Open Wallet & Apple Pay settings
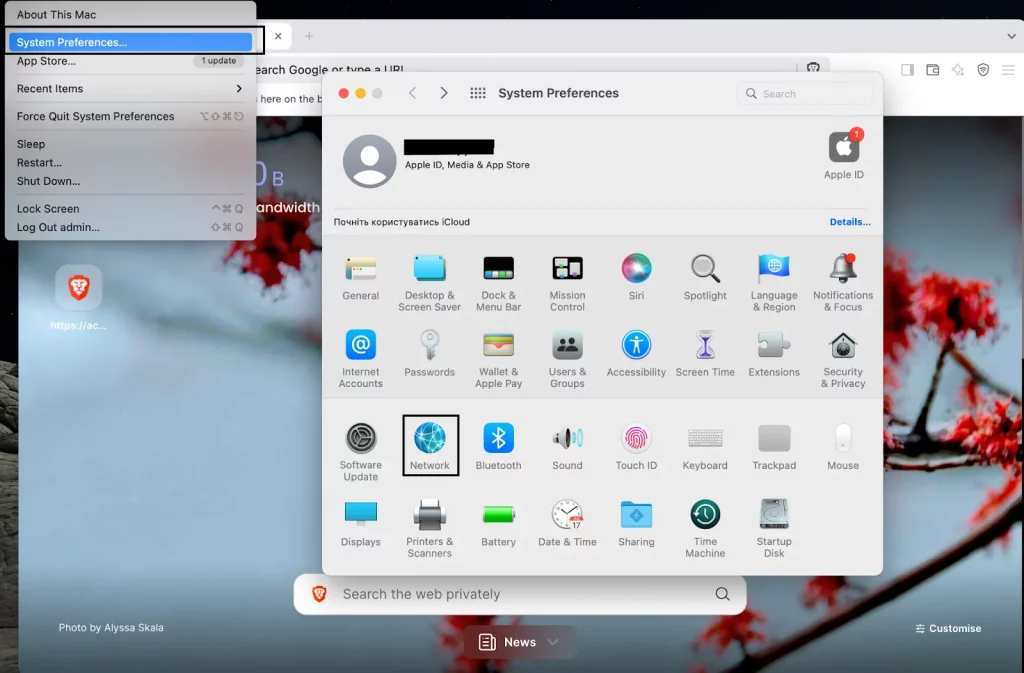This screenshot has width=1024, height=673. point(498,359)
